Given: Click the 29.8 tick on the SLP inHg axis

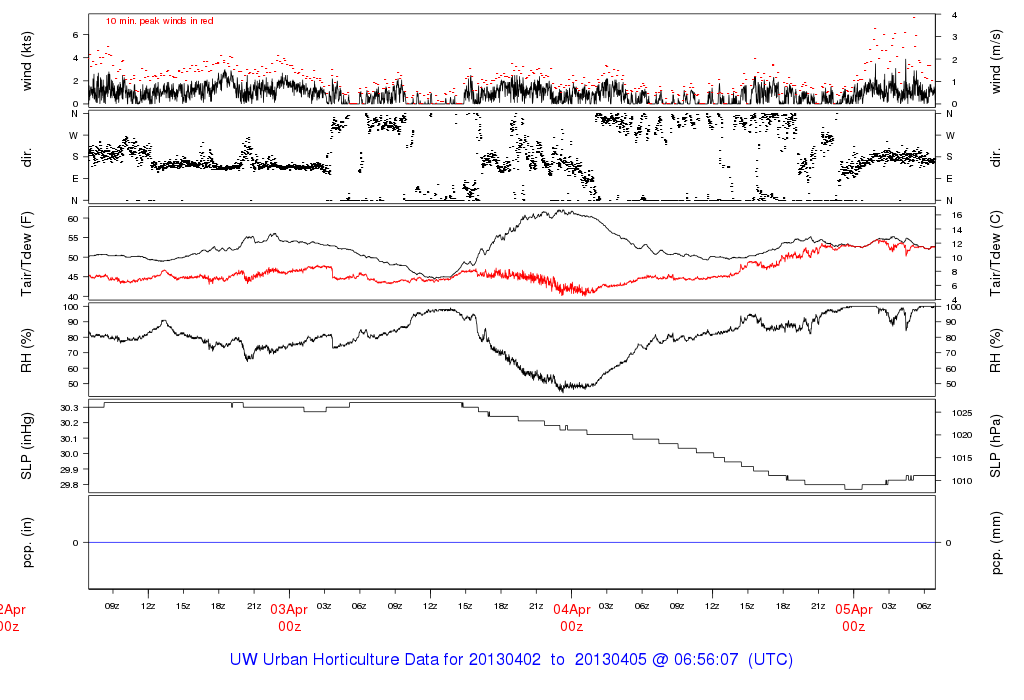Looking at the screenshot, I should (69, 485).
